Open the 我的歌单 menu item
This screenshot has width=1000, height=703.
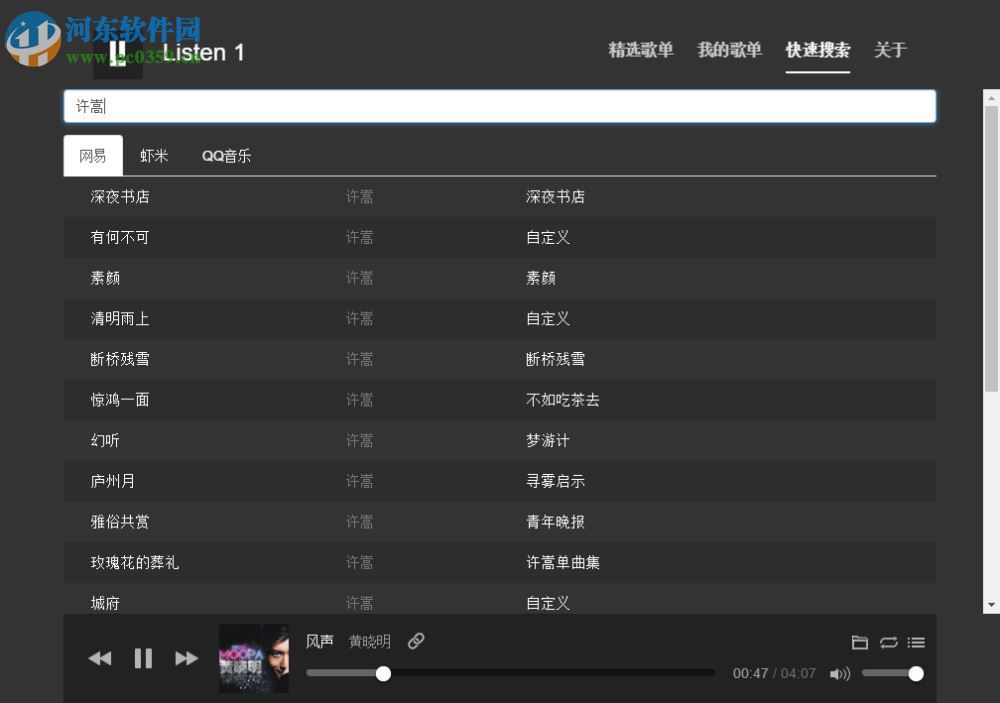point(728,50)
